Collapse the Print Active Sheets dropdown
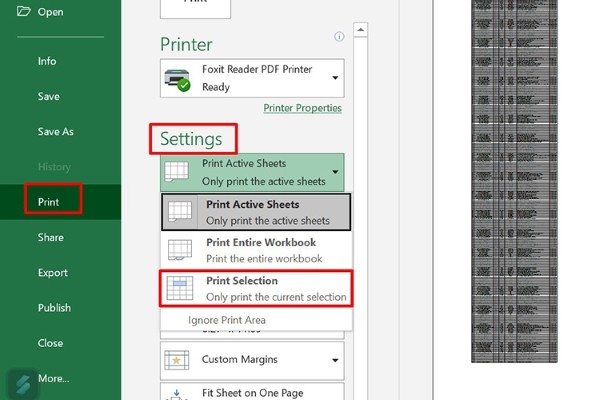This screenshot has width=600, height=400. 335,171
